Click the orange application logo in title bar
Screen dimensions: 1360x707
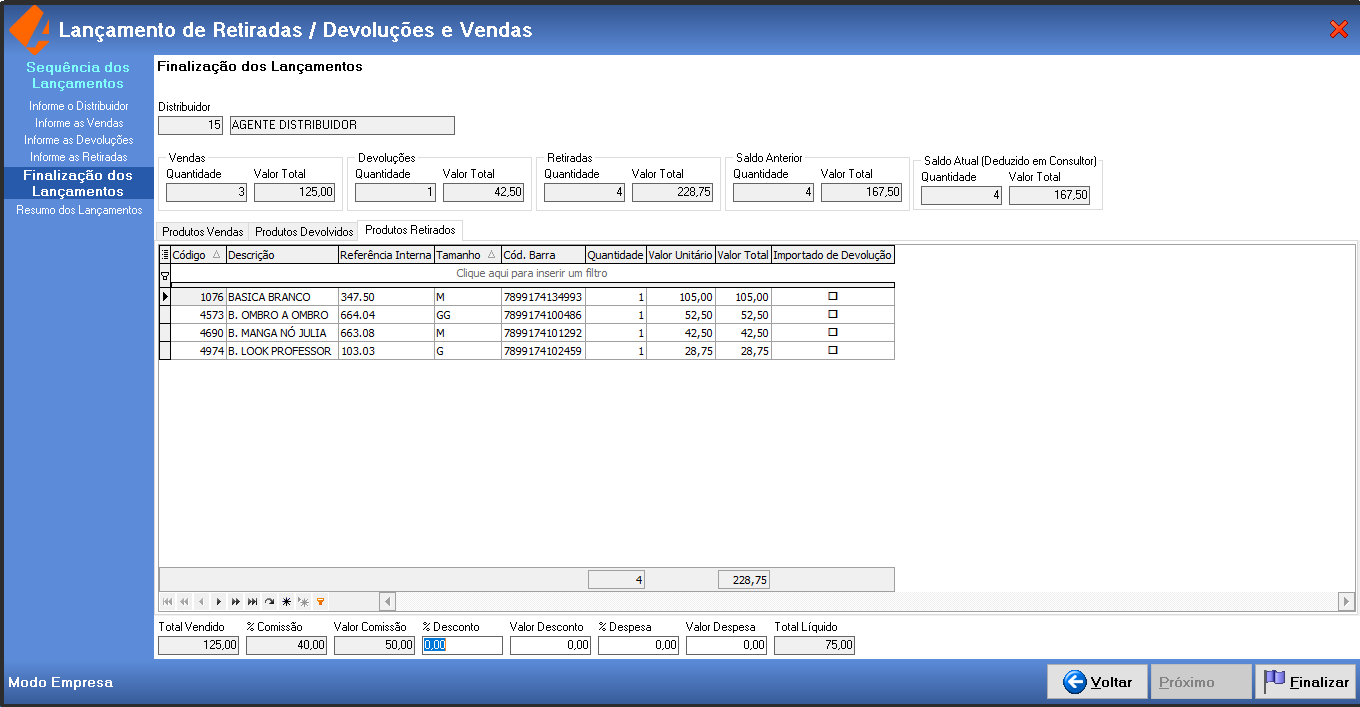click(29, 29)
